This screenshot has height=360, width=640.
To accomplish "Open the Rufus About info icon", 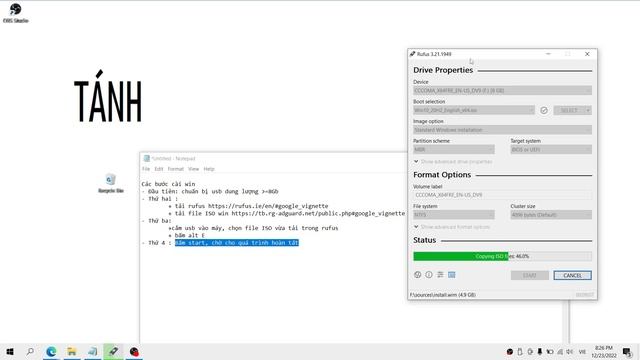I will [x=429, y=275].
